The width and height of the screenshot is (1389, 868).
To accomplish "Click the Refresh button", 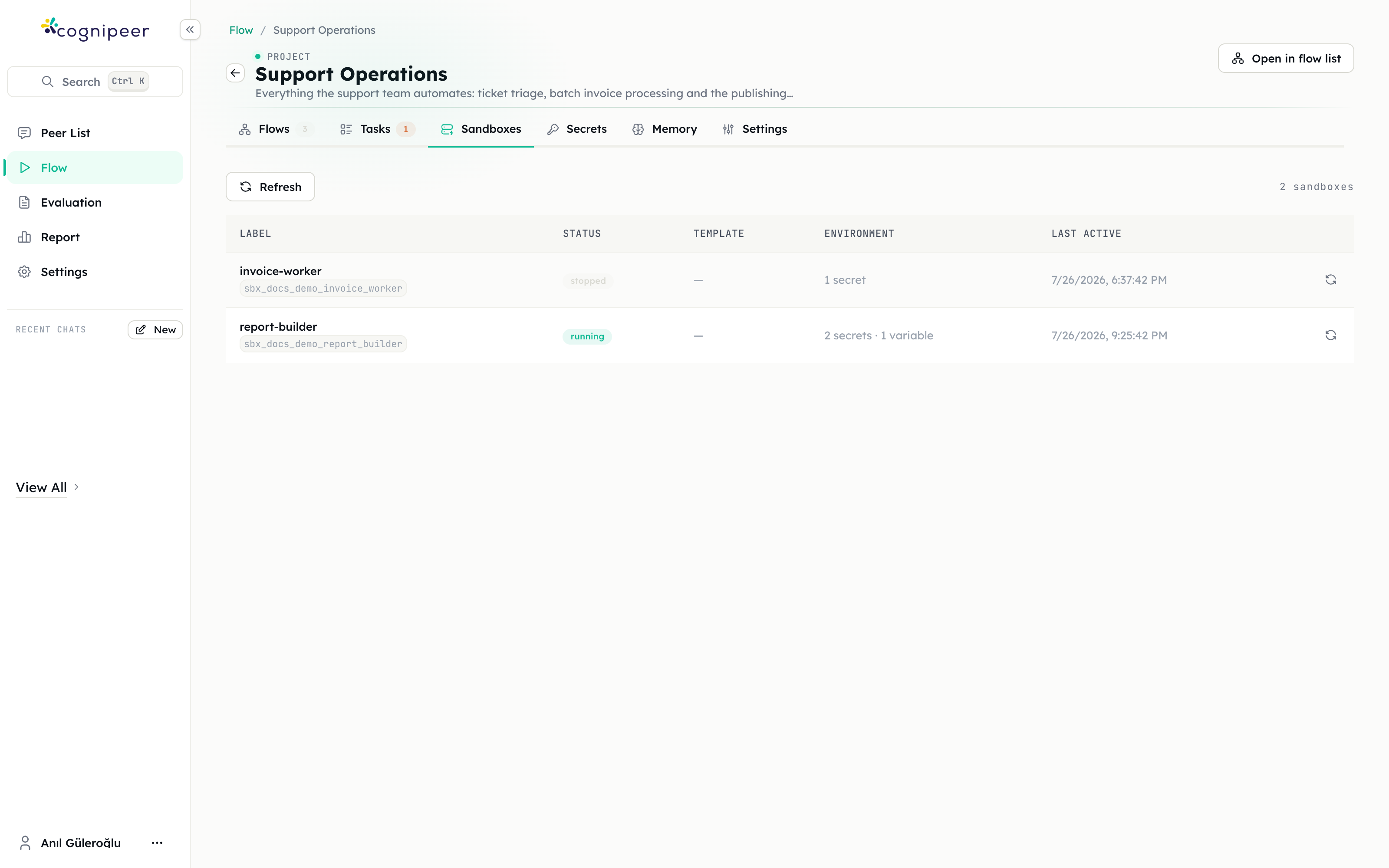I will coord(270,187).
